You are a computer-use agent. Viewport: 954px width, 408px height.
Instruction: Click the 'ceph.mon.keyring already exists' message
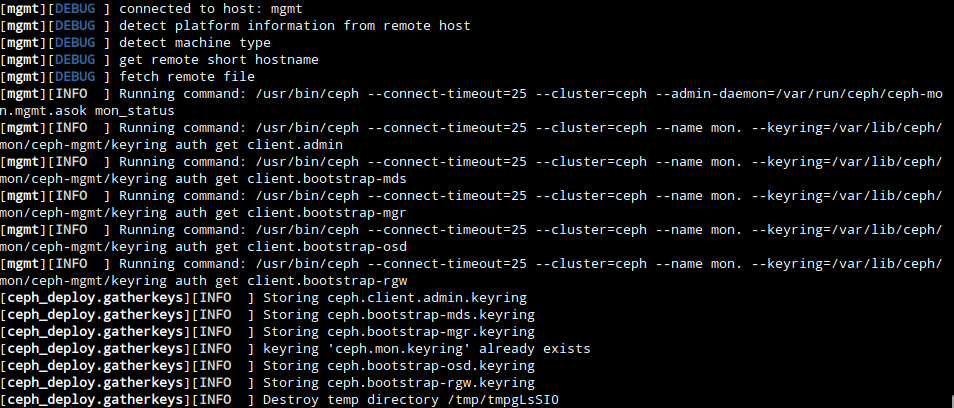pos(427,349)
